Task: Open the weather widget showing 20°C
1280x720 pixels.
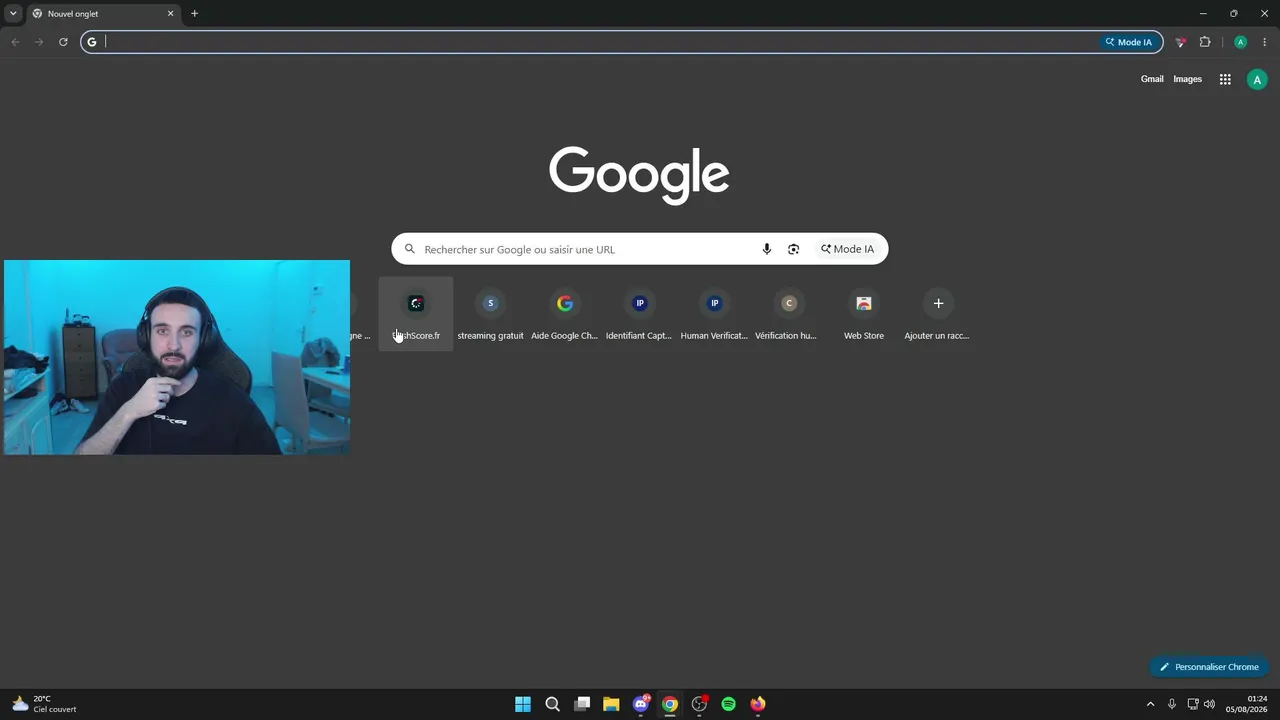Action: pos(45,704)
